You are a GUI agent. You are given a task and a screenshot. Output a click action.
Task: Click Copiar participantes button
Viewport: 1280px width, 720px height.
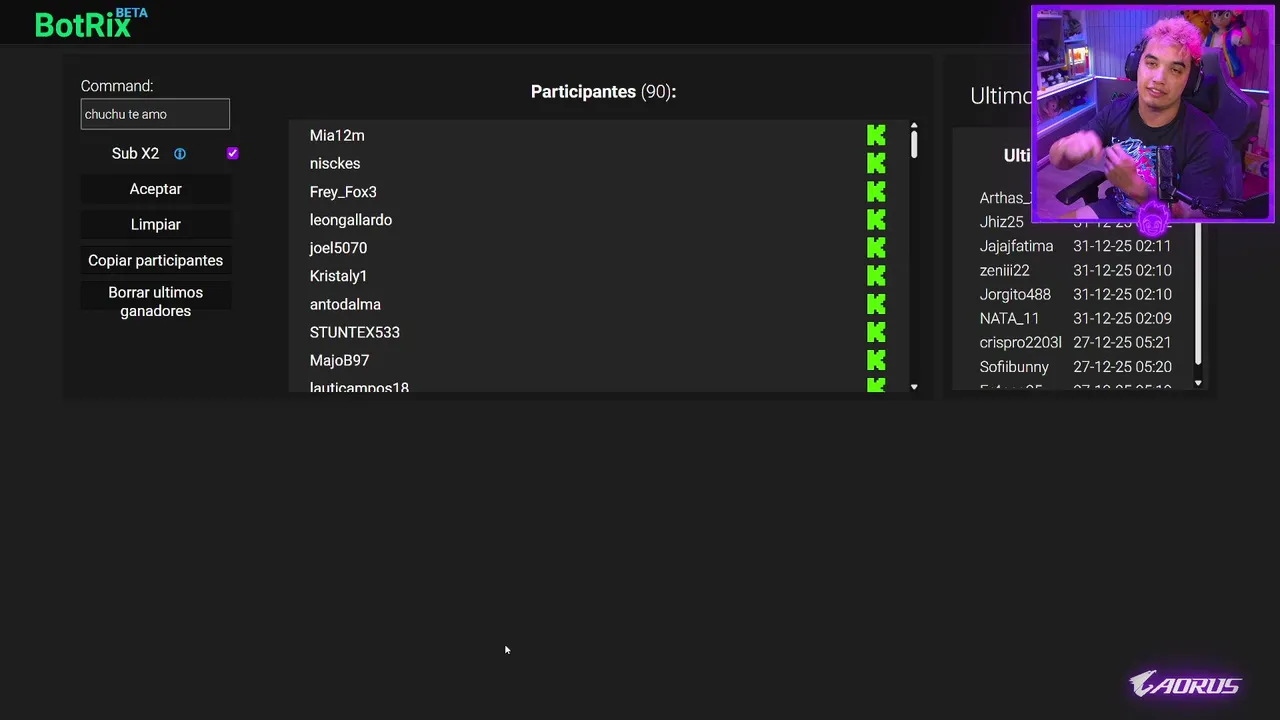coord(155,260)
